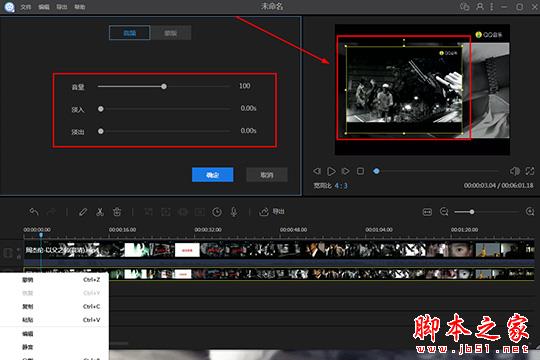Step forward with next frame button
Viewport: 540px width, 360px height.
tap(345, 171)
